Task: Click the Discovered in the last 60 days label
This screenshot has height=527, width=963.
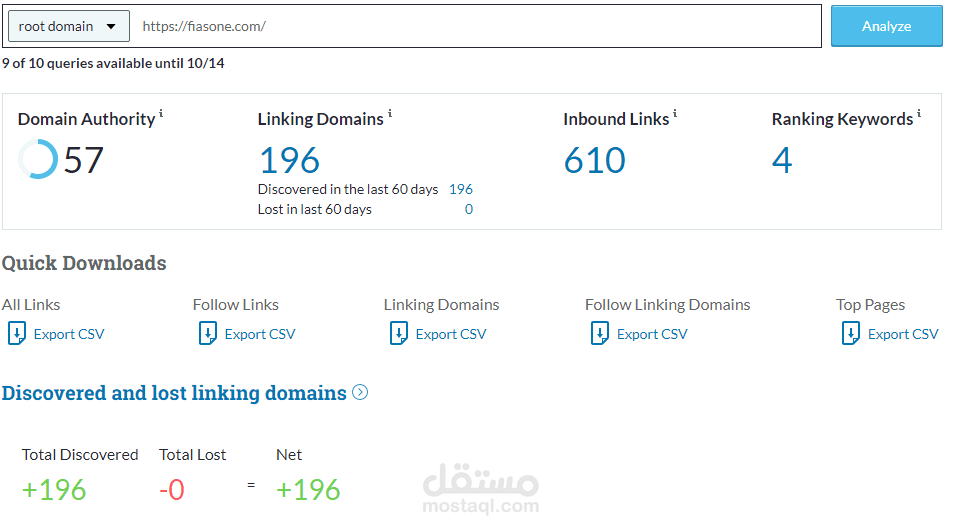Action: [x=348, y=189]
